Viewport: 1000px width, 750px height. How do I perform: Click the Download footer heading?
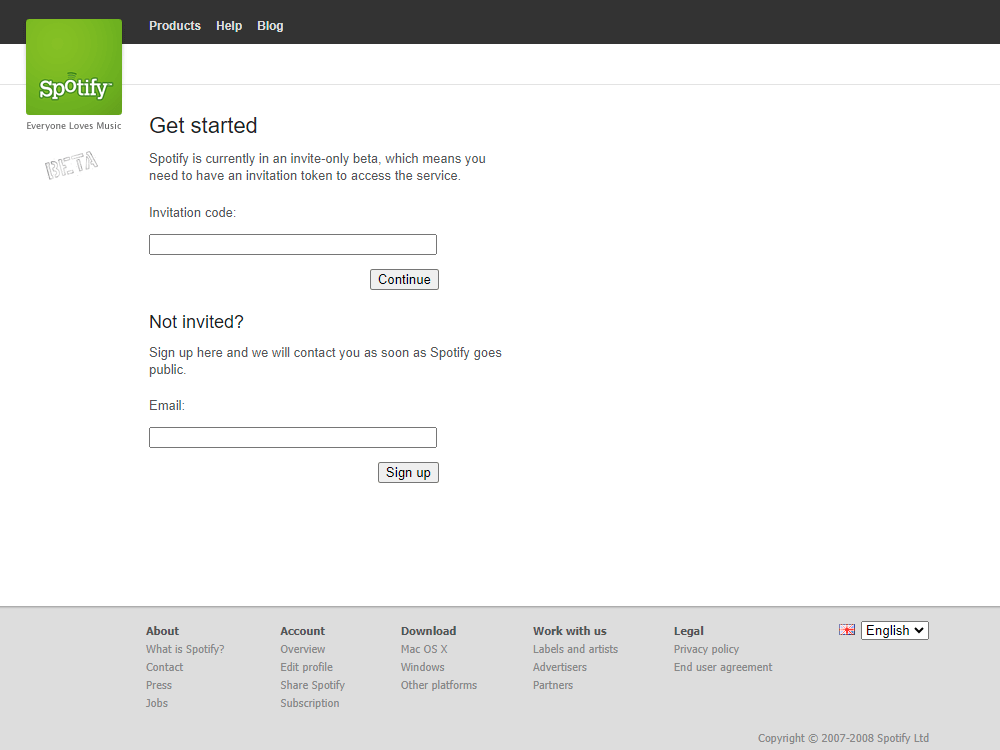[x=429, y=631]
